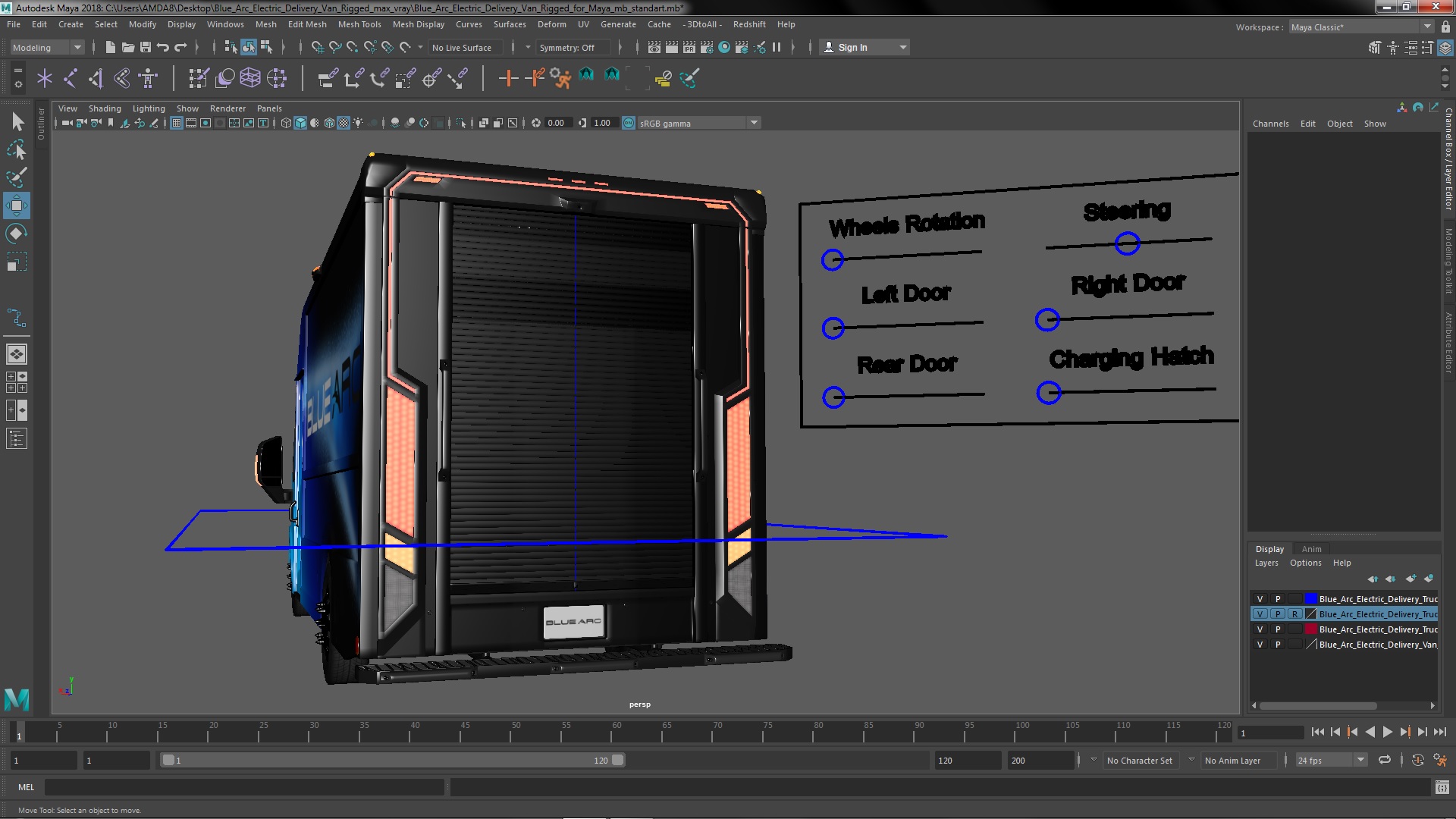Viewport: 1456px width, 819px height.
Task: Open the Modeling menu set dropdown
Action: 47,47
